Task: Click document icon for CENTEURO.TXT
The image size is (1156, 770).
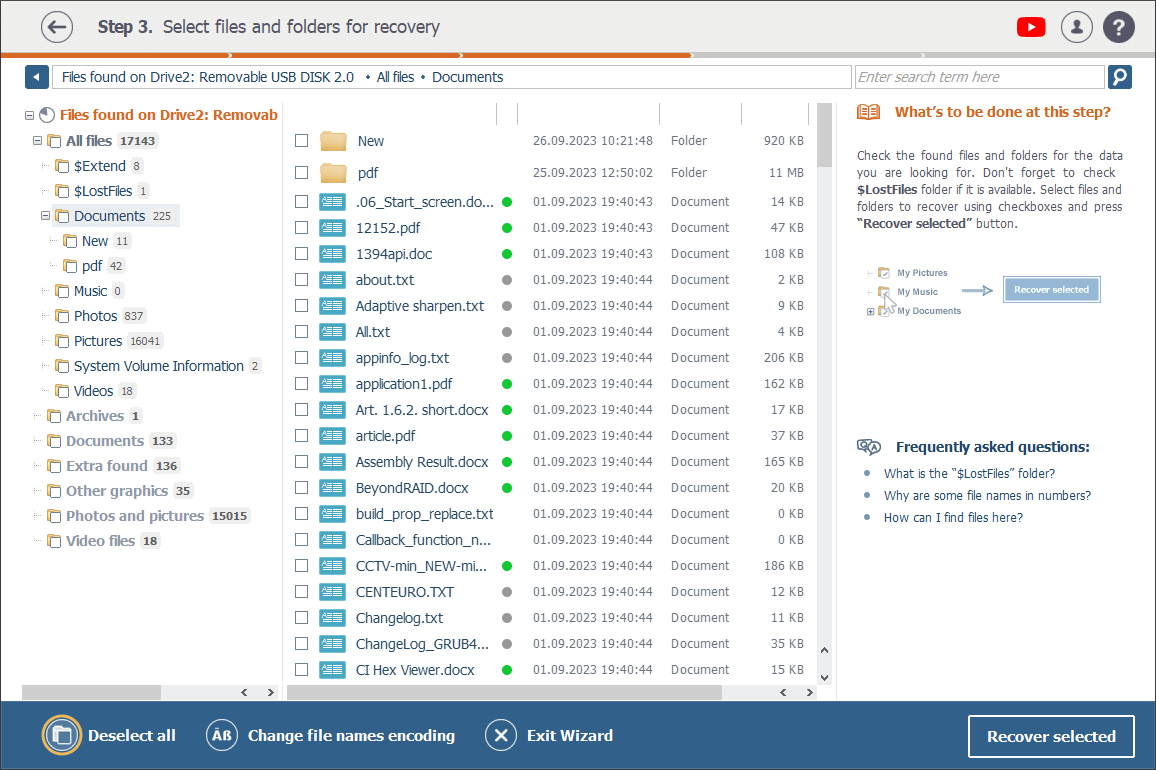Action: tap(332, 592)
